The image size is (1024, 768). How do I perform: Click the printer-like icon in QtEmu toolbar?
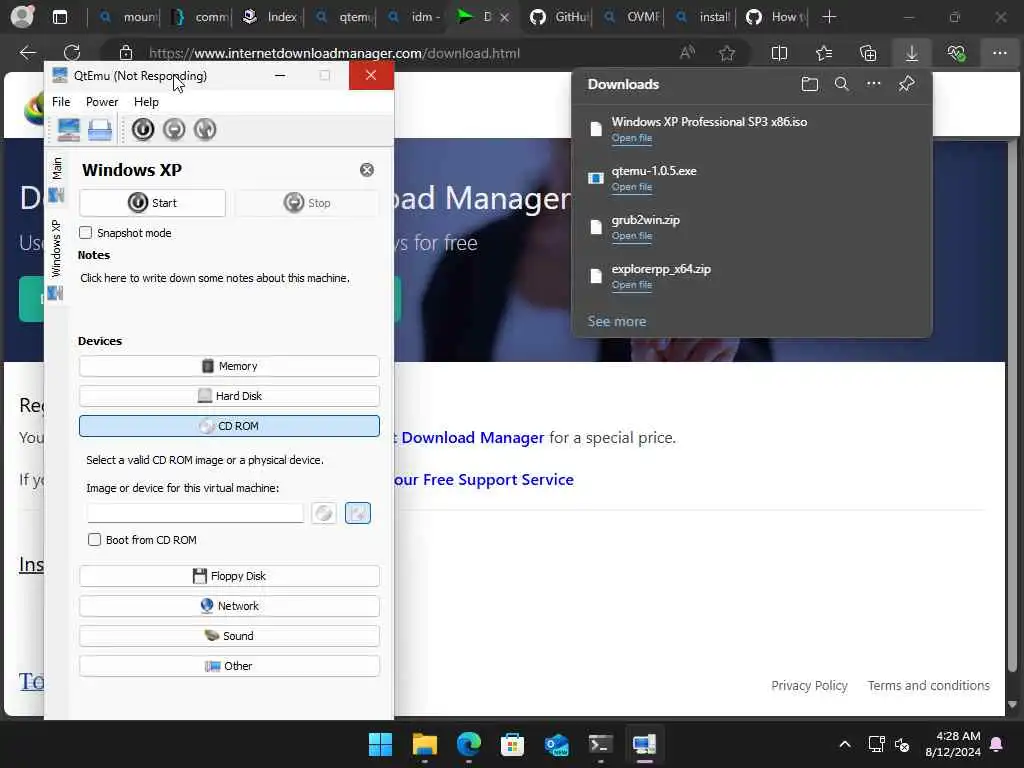[100, 129]
